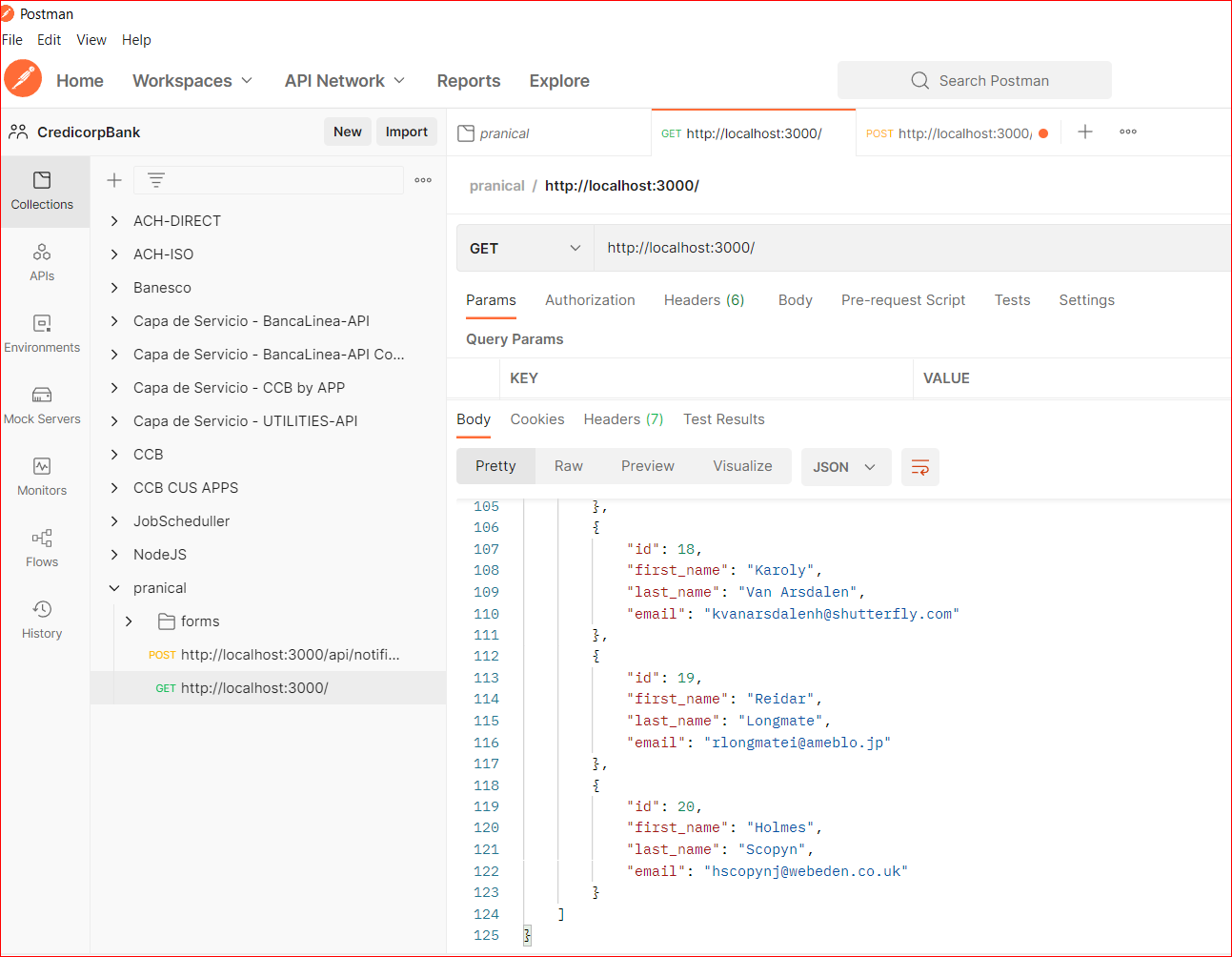Click the filter icon in collections search
The width and height of the screenshot is (1232, 957).
click(156, 180)
